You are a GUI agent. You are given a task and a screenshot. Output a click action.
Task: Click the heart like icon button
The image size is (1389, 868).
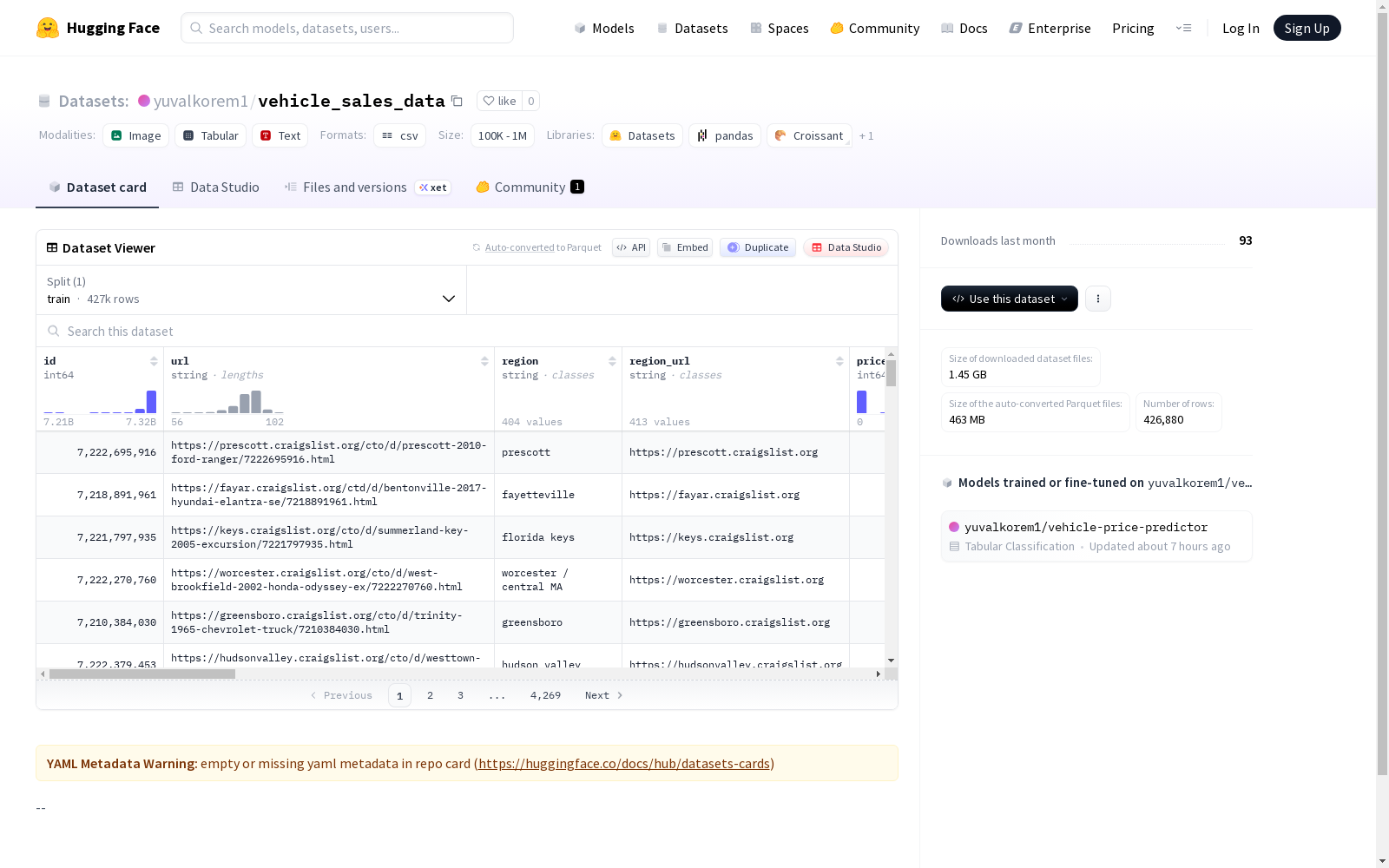point(499,101)
